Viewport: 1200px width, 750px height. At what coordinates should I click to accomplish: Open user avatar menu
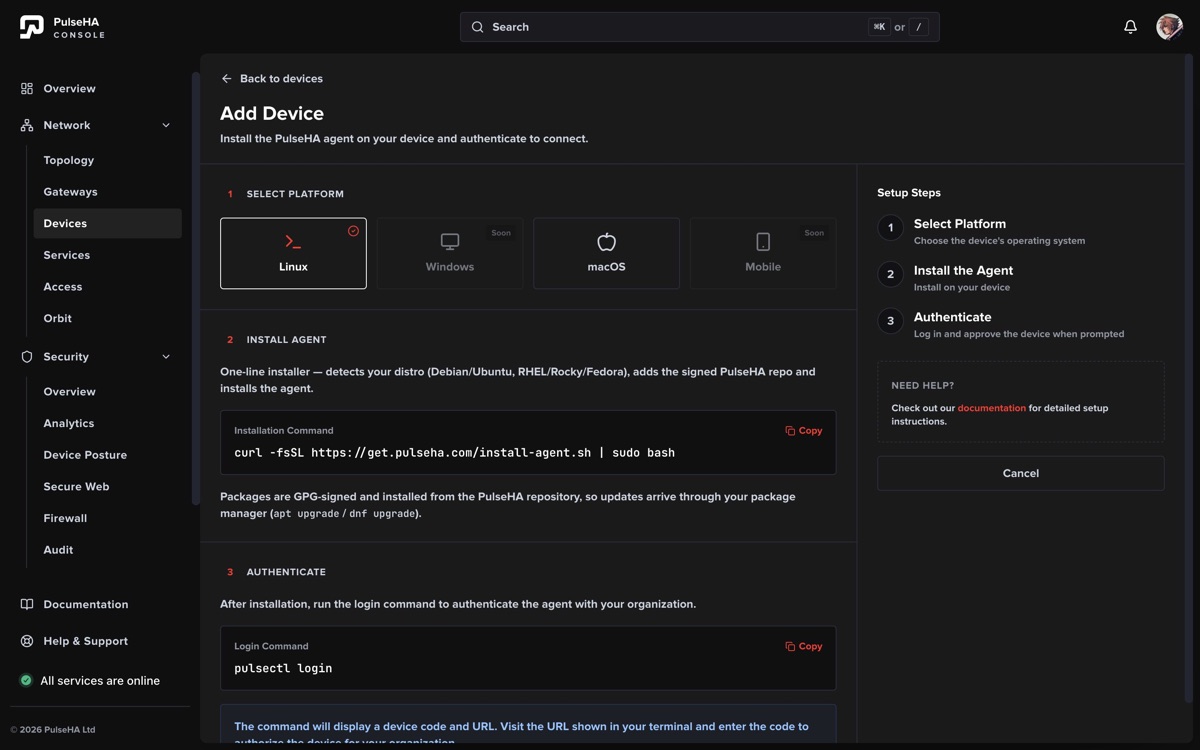pyautogui.click(x=1169, y=27)
